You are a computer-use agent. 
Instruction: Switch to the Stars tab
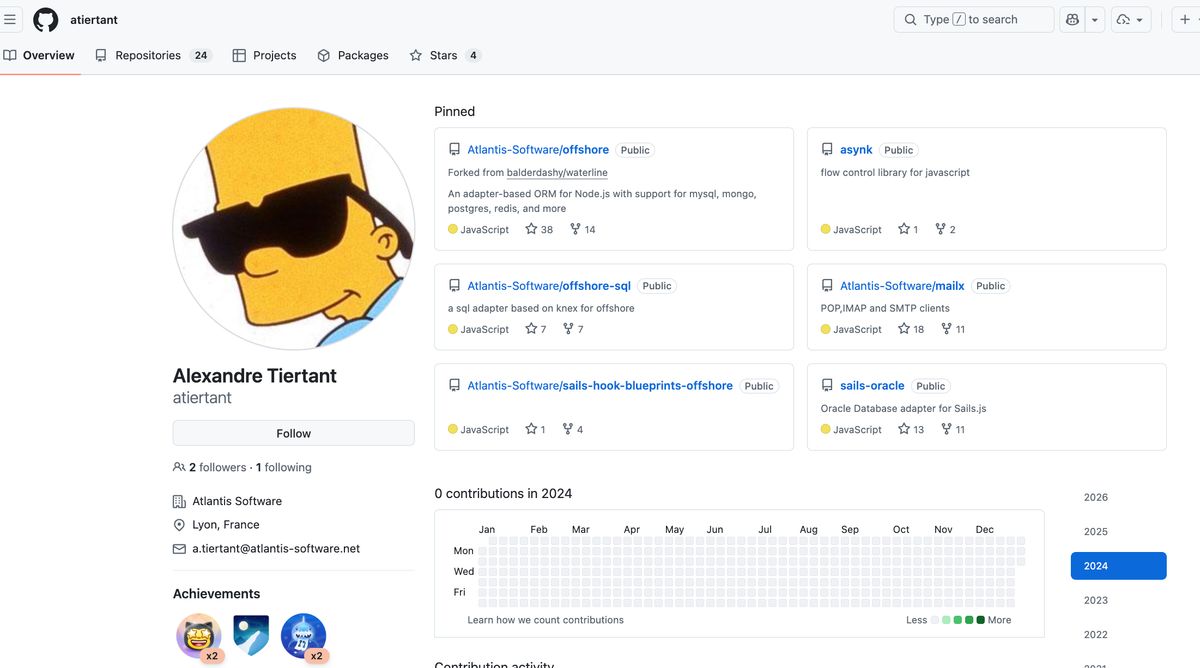pyautogui.click(x=445, y=55)
